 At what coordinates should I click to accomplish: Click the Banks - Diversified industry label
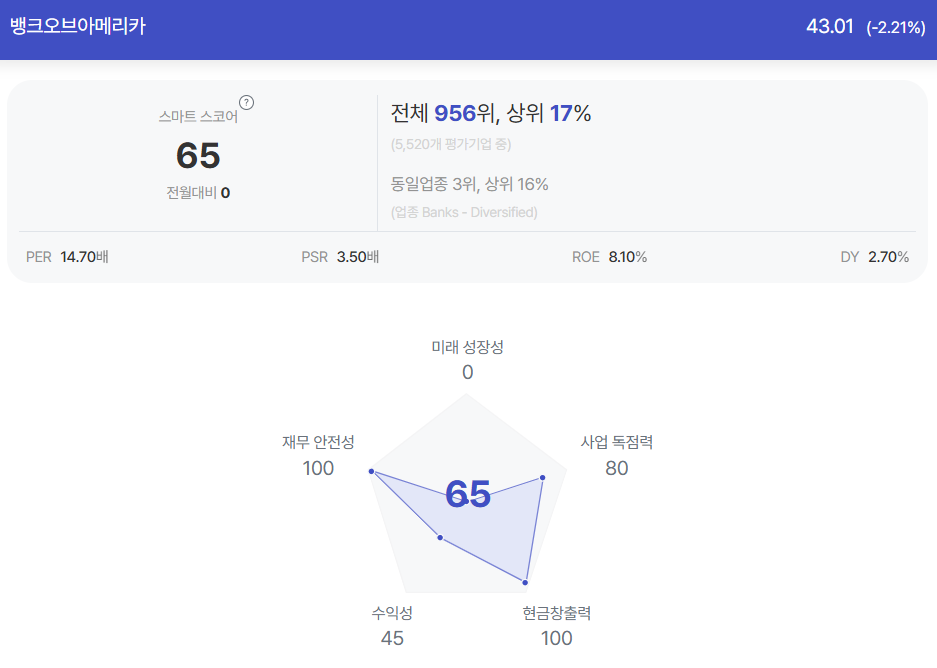(464, 212)
